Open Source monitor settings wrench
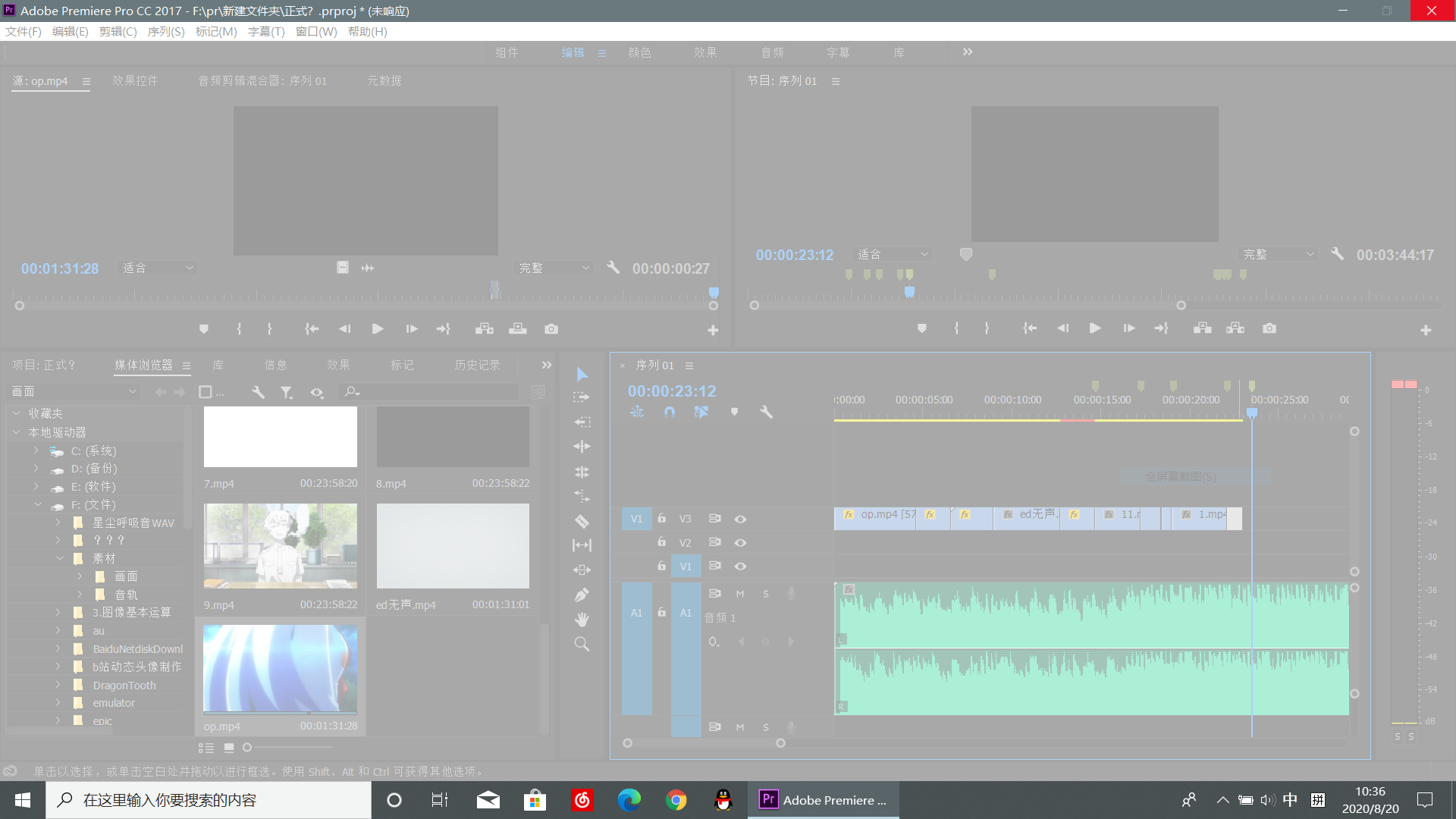 [x=613, y=268]
